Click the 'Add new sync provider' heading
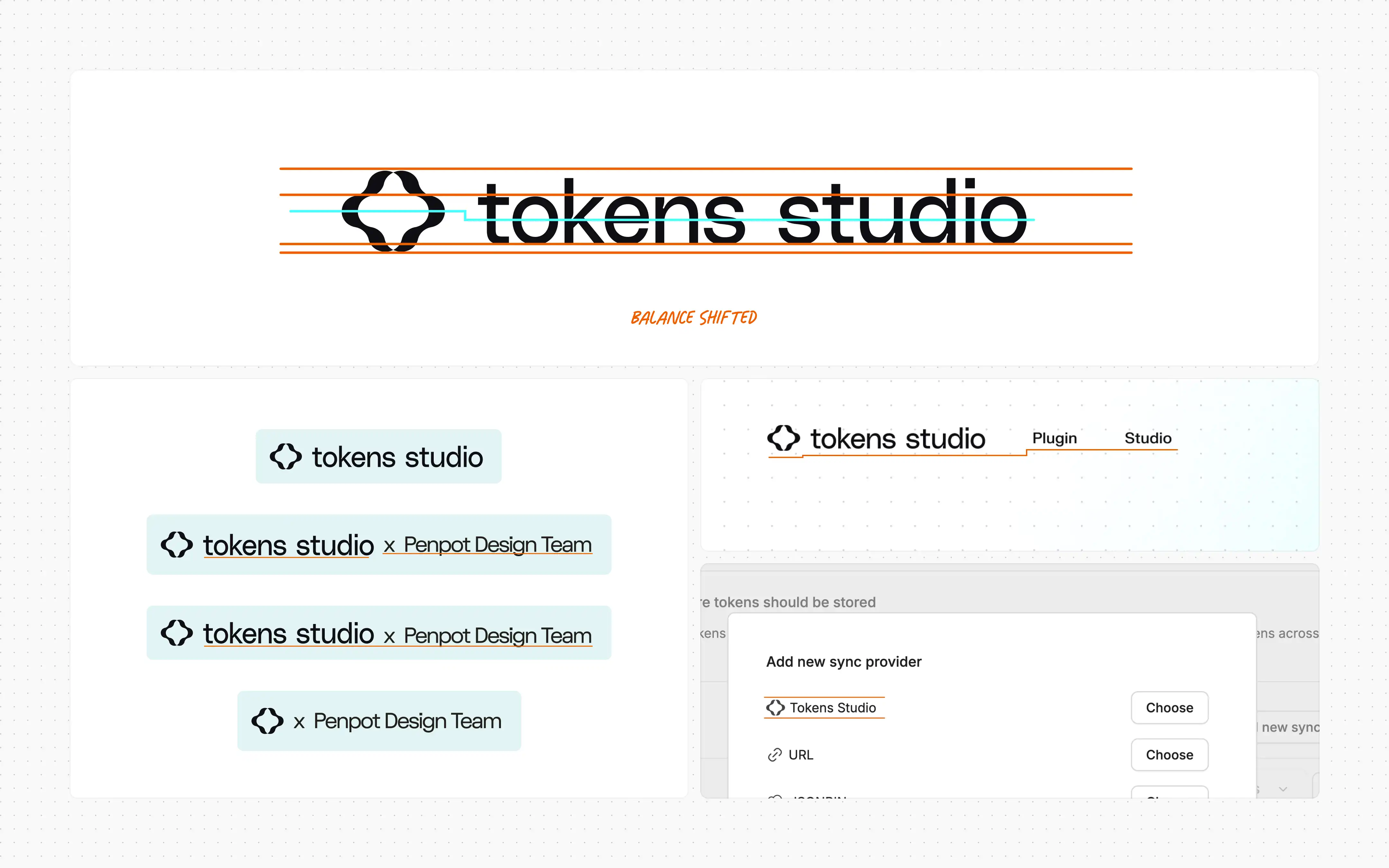 (844, 661)
